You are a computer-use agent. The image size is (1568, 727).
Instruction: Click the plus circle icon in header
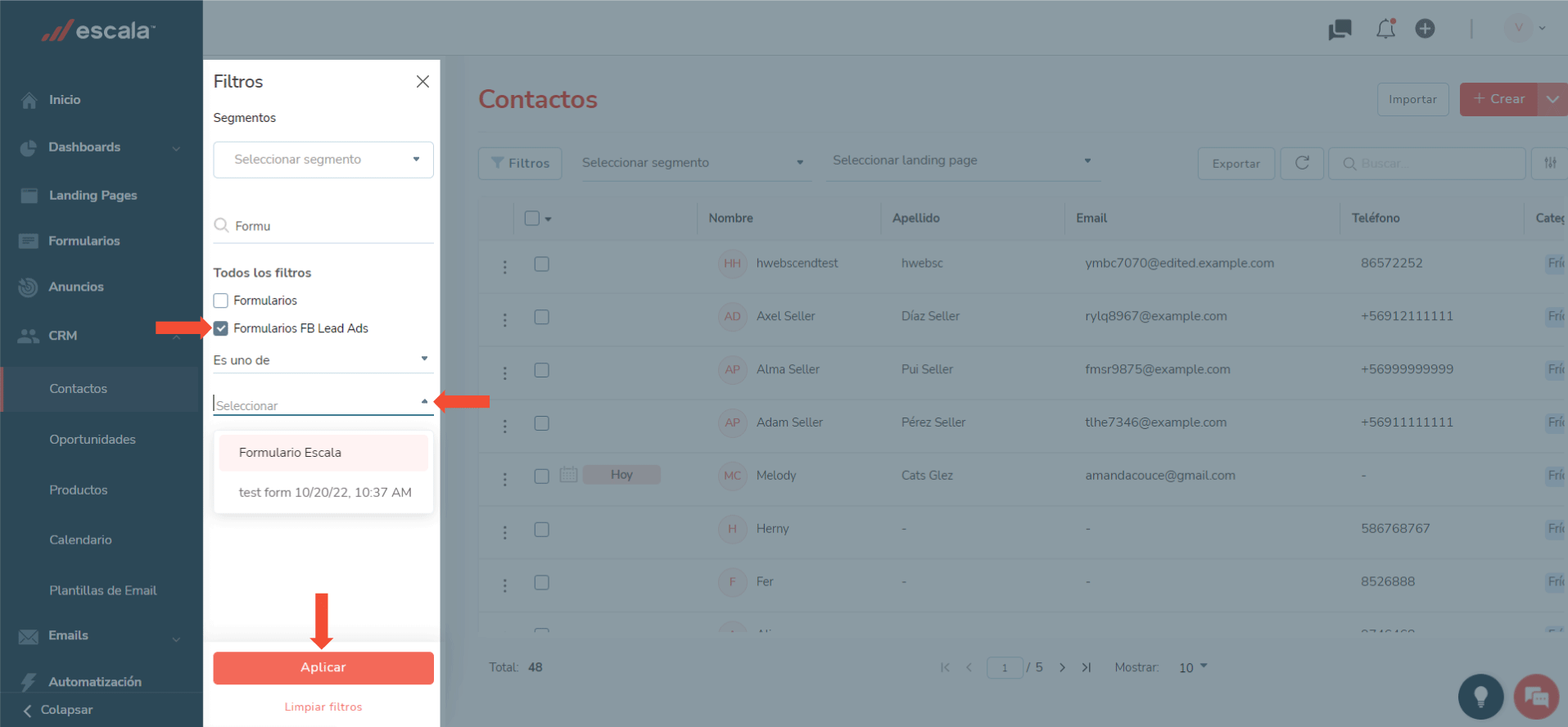click(1425, 29)
